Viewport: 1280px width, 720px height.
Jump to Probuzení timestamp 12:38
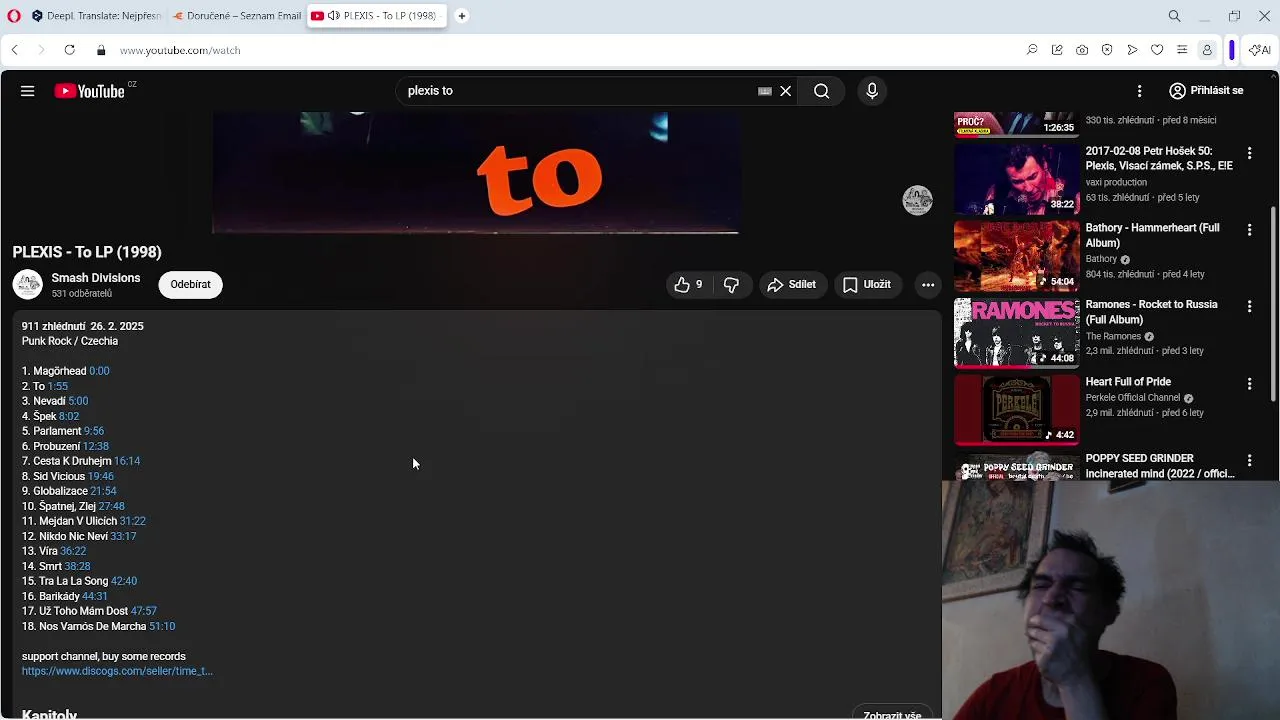click(96, 446)
